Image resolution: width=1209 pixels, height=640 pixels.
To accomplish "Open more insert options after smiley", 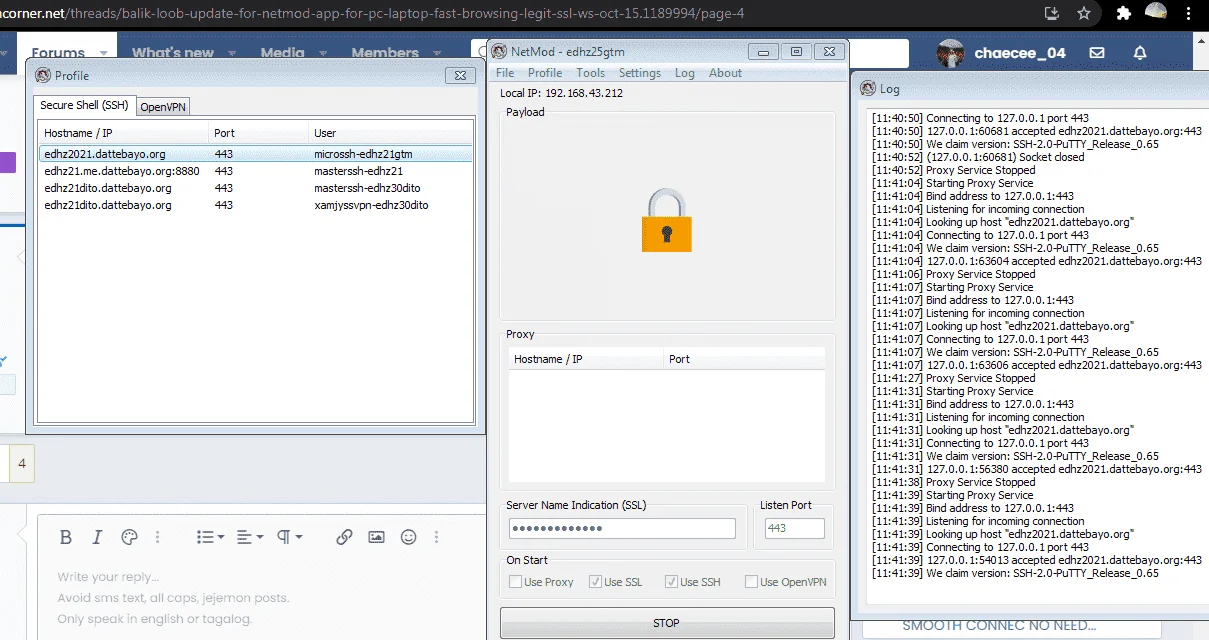I will click(x=436, y=537).
